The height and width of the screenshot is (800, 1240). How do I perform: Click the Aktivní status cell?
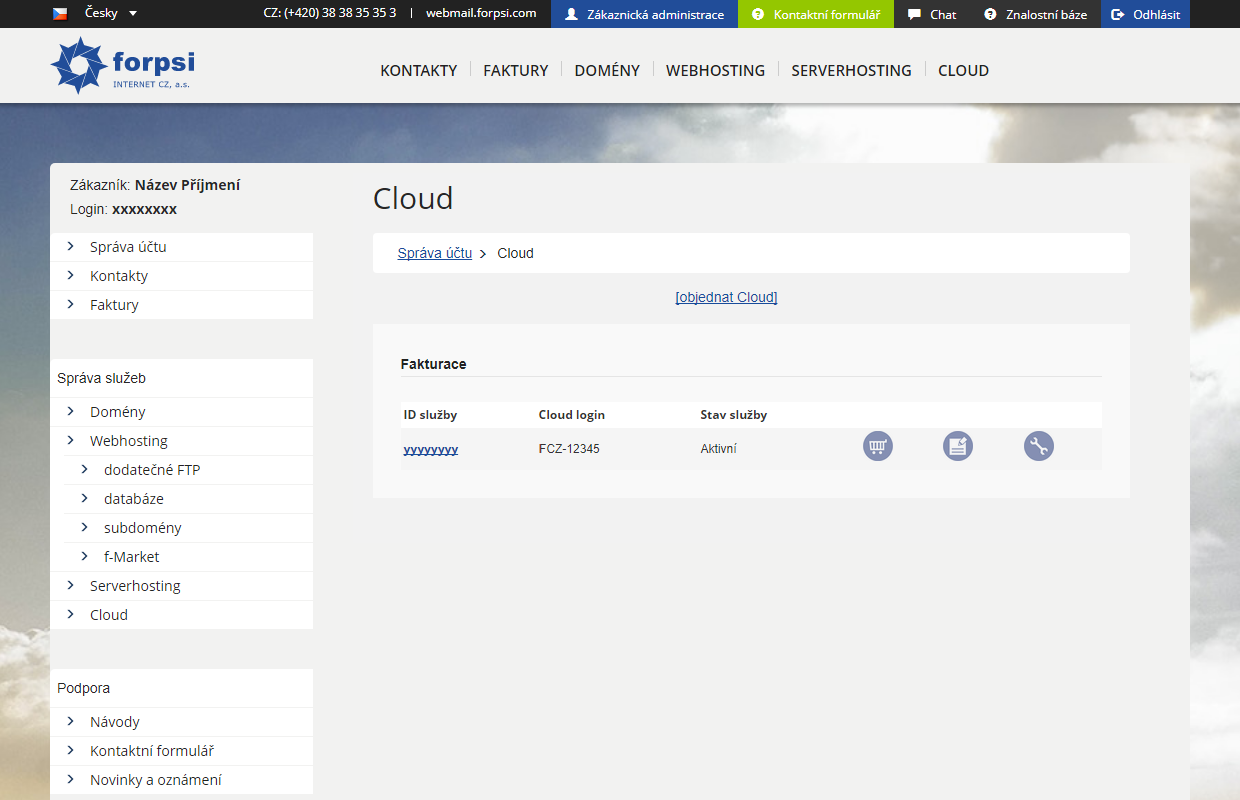click(x=719, y=449)
